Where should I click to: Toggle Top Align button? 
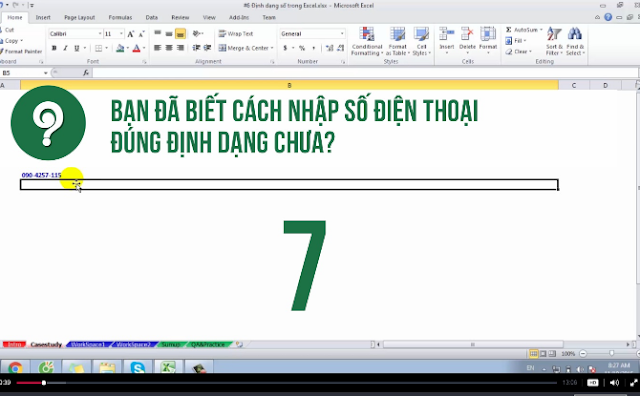point(158,33)
